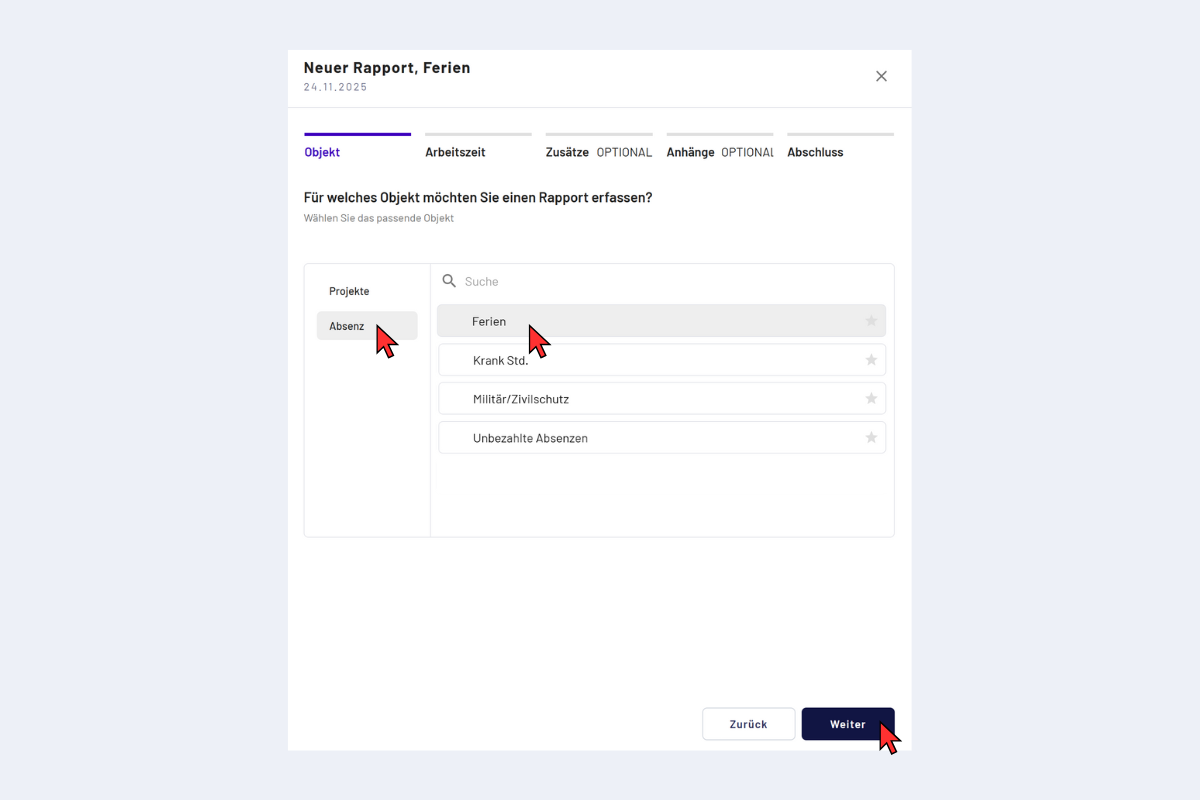Close the Neuer Rapport dialog
1200x800 pixels.
[x=881, y=76]
